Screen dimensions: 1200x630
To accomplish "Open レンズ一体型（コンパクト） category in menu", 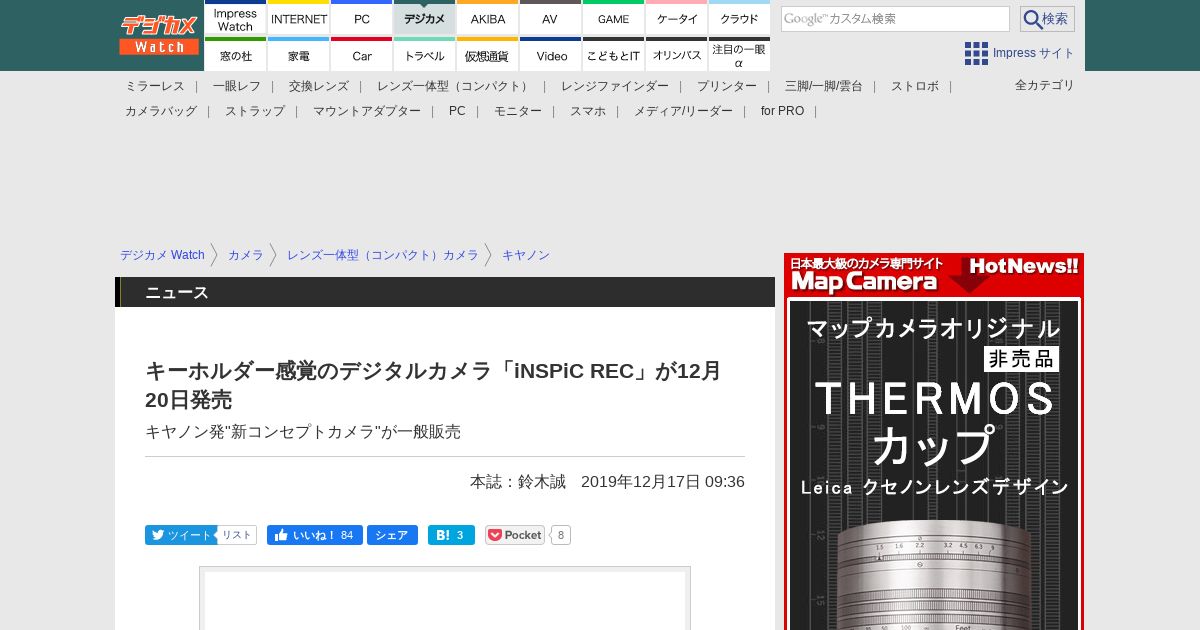I will click(455, 86).
